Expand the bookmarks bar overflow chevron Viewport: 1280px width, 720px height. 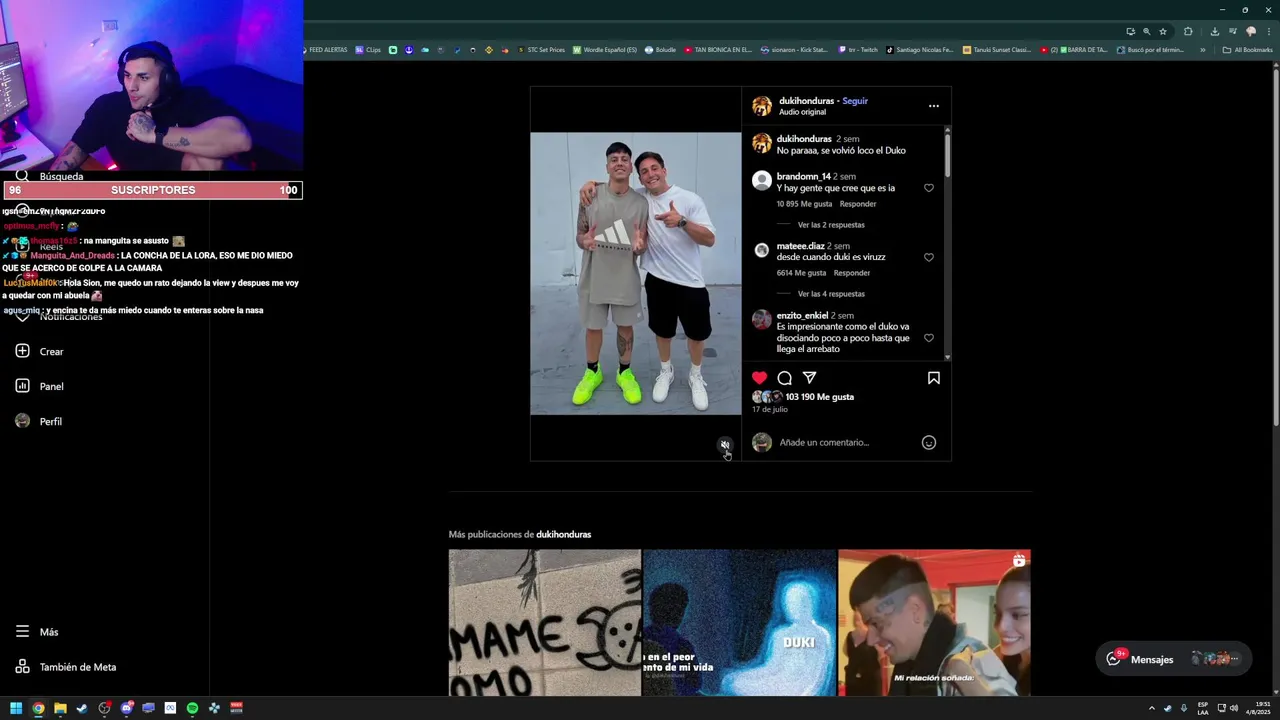[x=1203, y=50]
